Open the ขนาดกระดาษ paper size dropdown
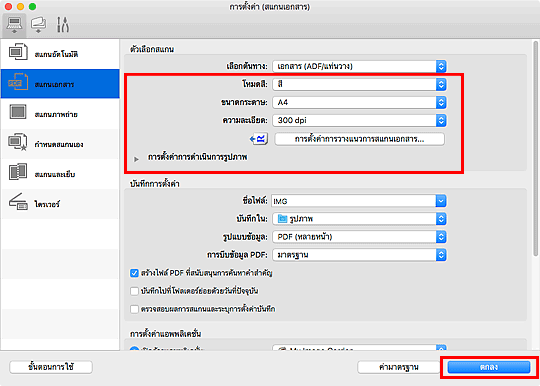 click(x=359, y=102)
